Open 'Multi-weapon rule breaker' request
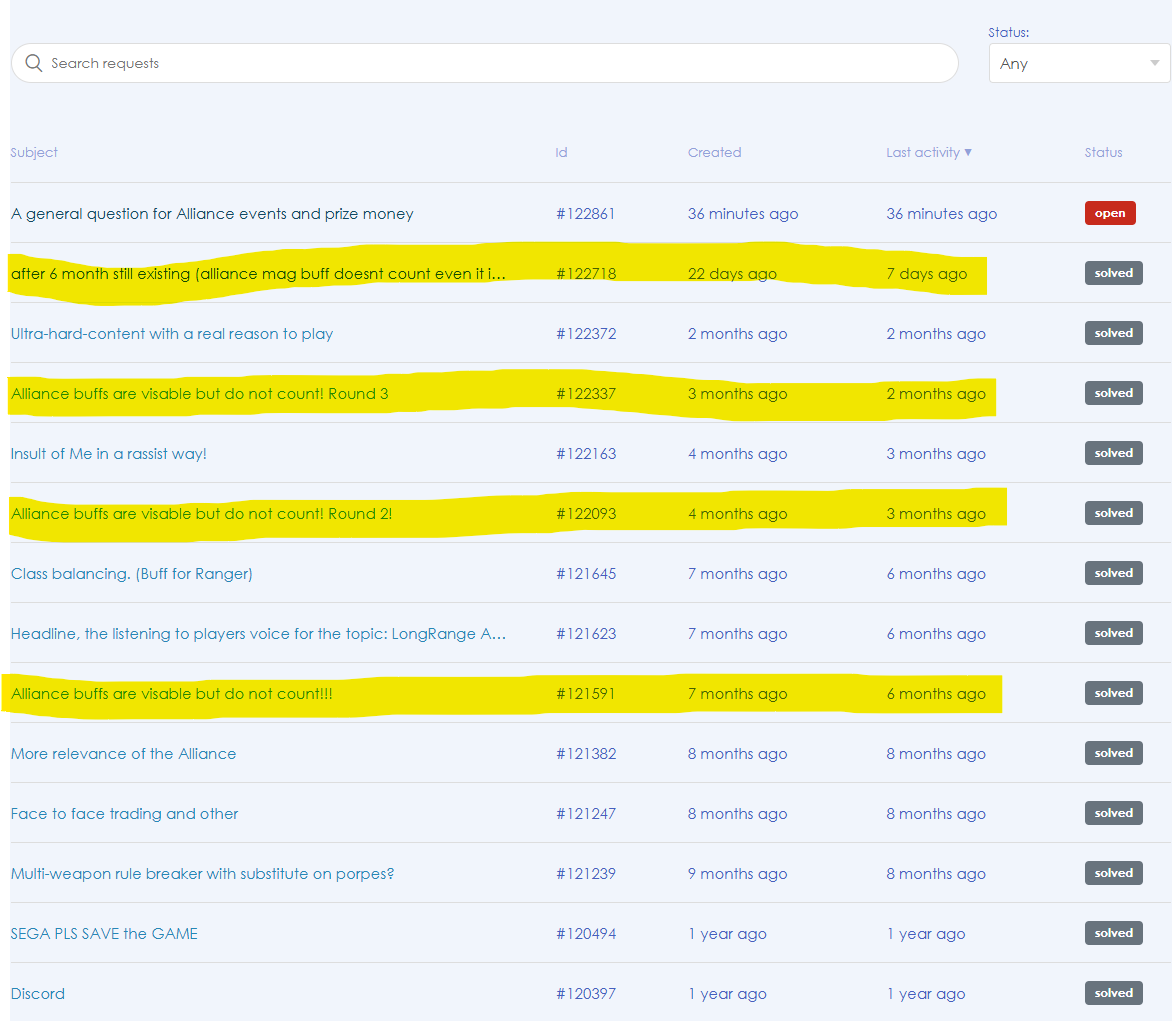 pos(202,874)
